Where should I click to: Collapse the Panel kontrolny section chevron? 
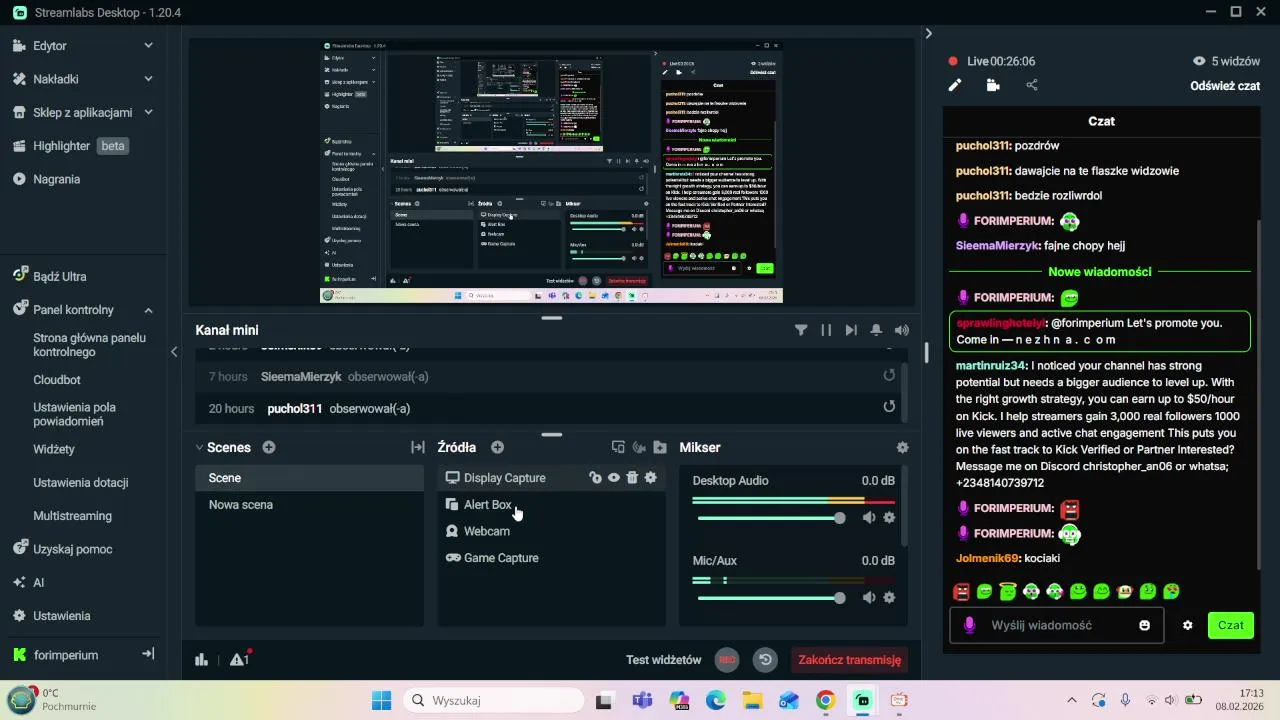point(148,310)
